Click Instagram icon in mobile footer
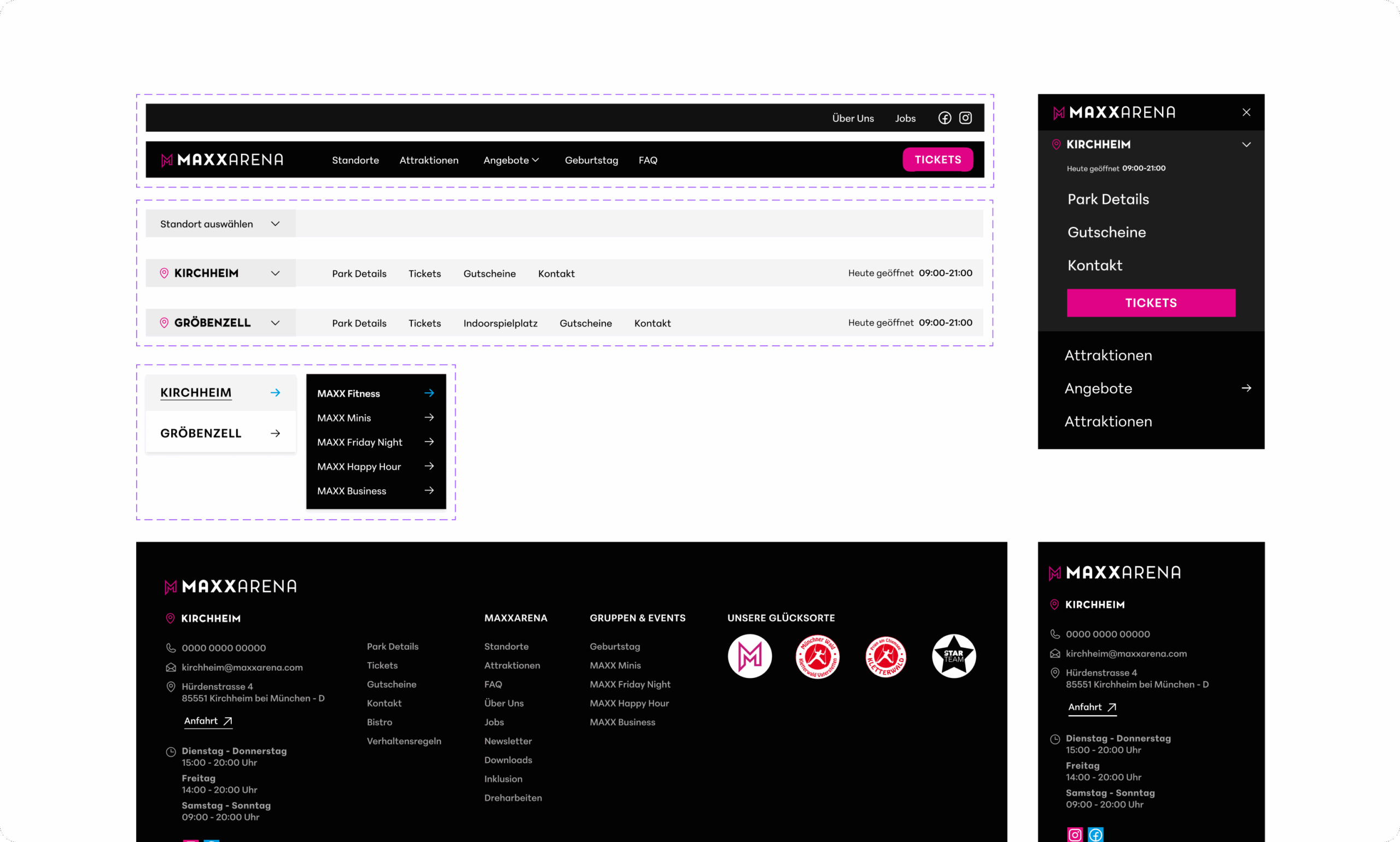 coord(1075,835)
